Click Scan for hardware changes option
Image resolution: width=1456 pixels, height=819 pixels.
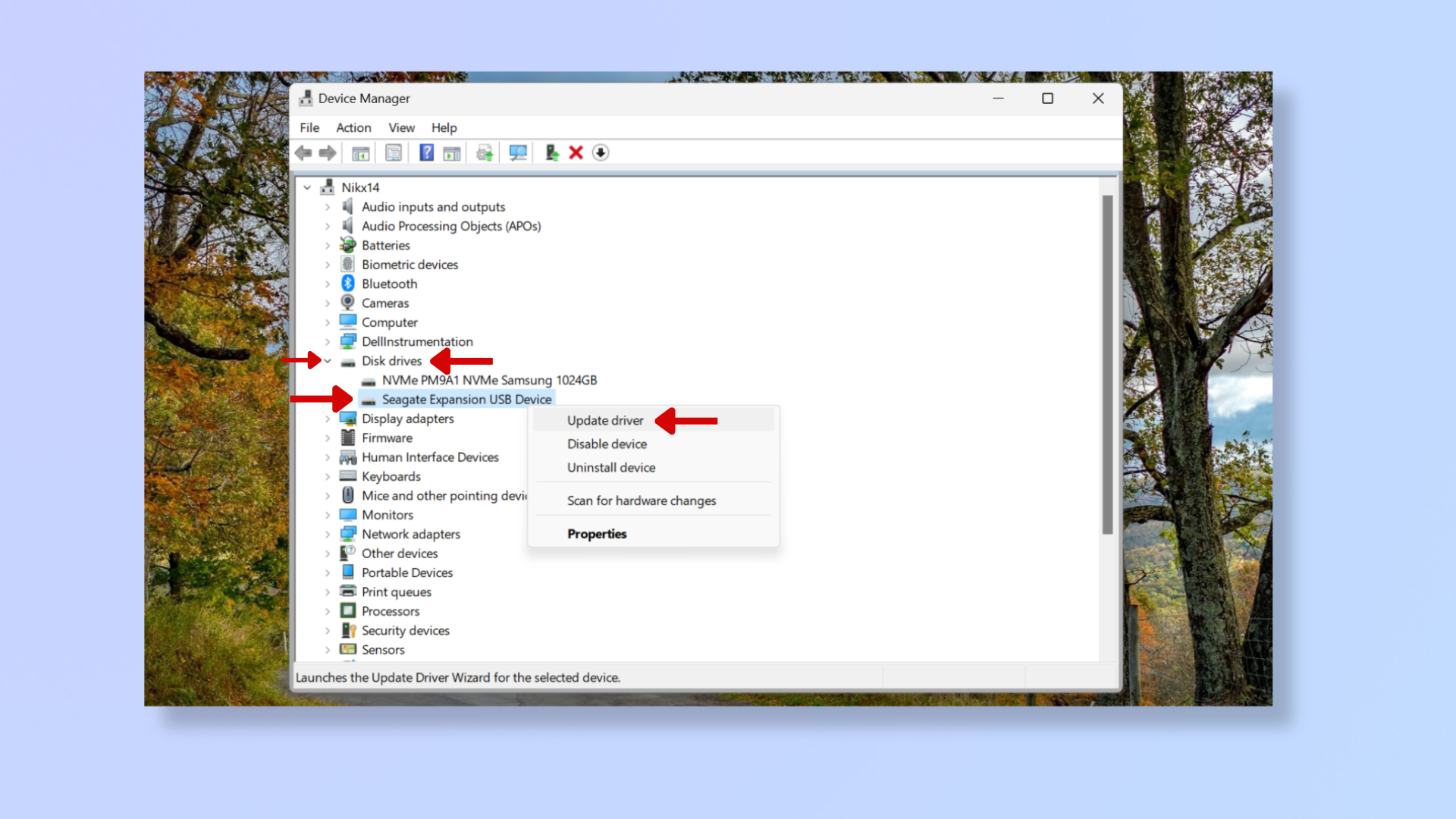coord(641,500)
